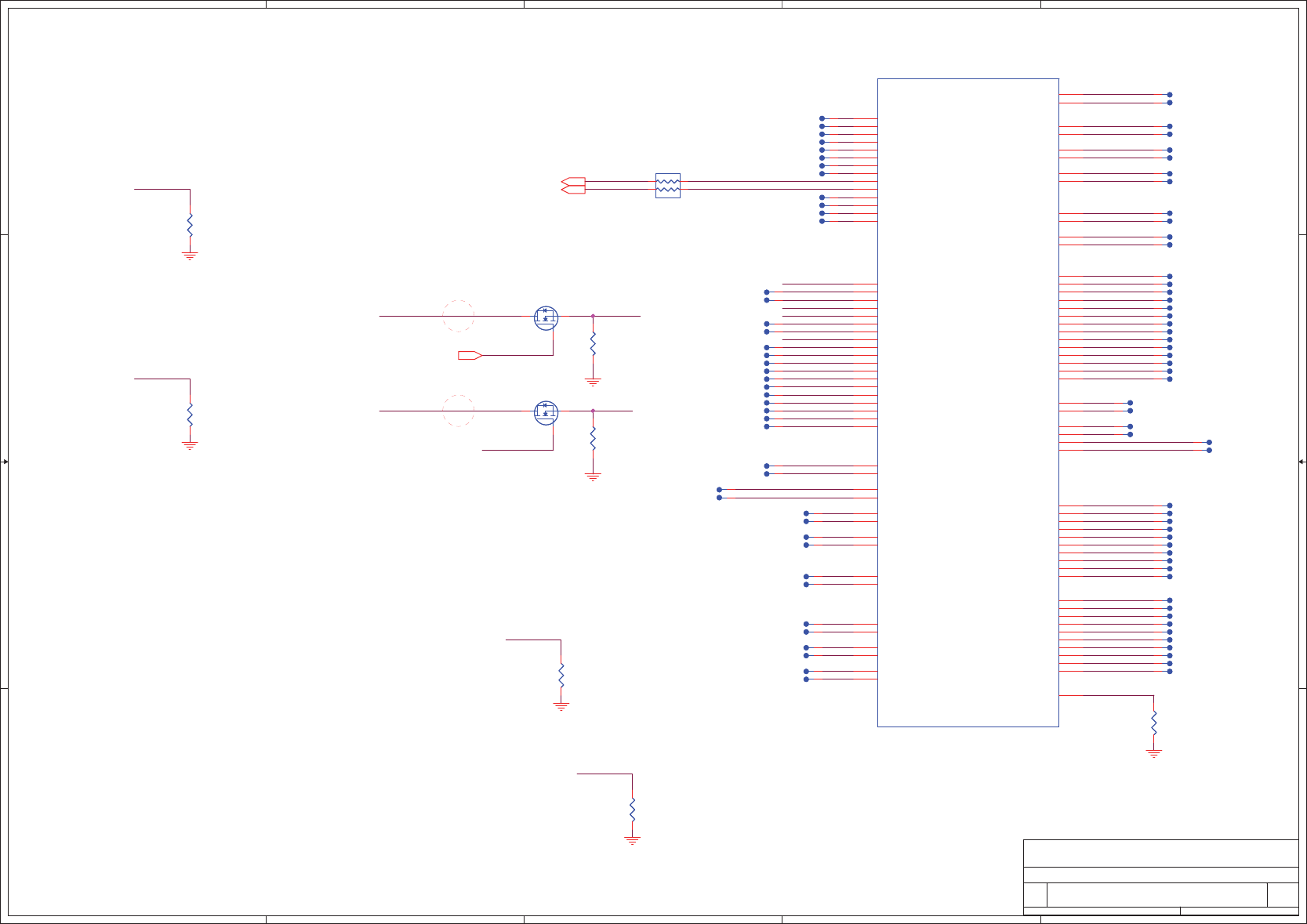Click the ground symbol under the mid-left resistor
The image size is (1307, 924).
[x=190, y=445]
